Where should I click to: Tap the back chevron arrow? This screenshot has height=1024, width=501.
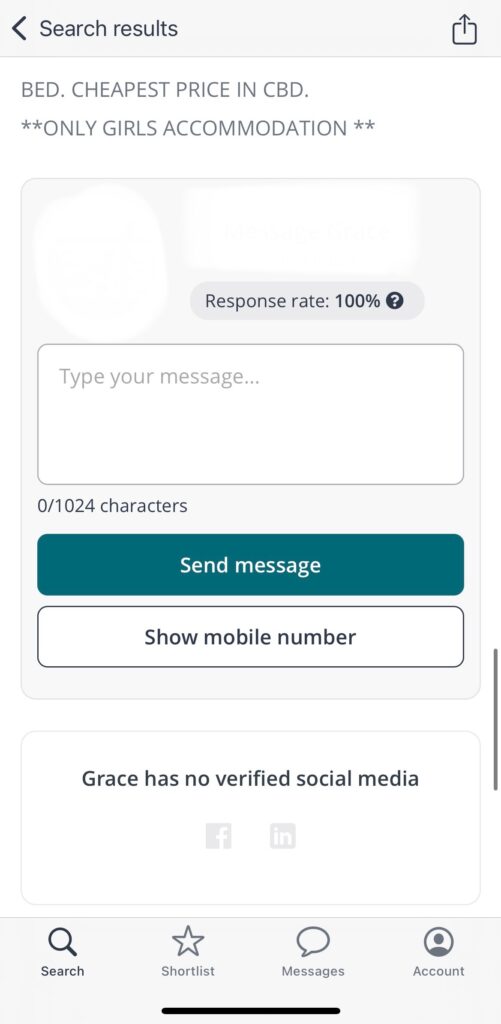(19, 29)
